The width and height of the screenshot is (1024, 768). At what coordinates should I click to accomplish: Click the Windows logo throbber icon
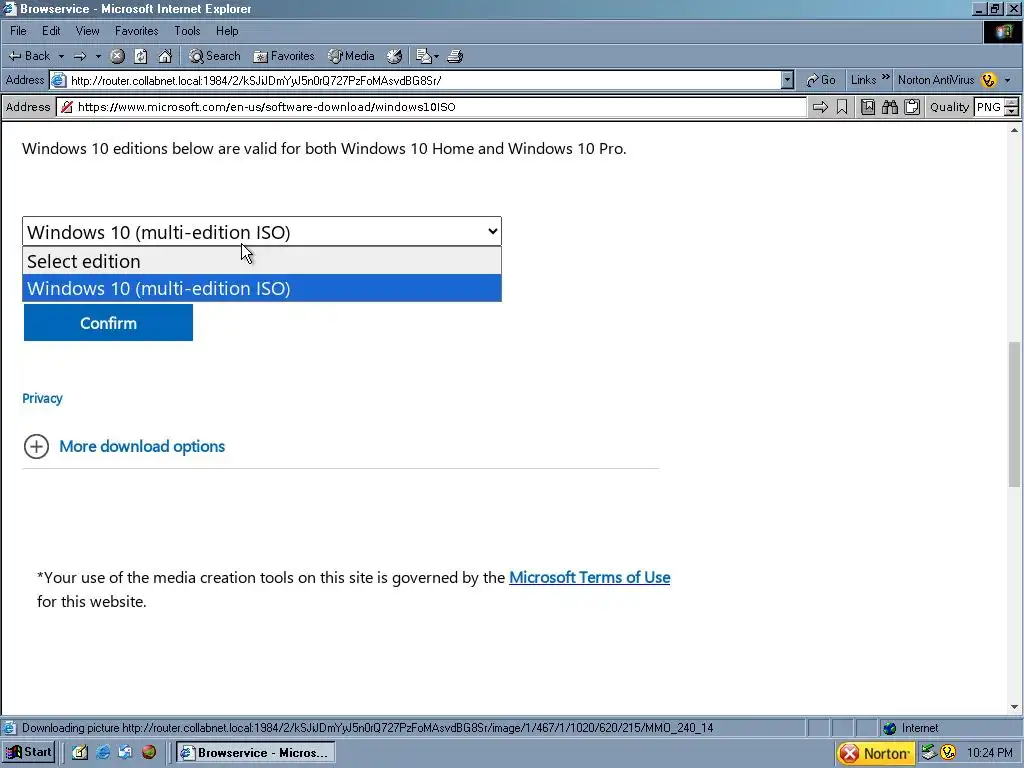[1003, 32]
